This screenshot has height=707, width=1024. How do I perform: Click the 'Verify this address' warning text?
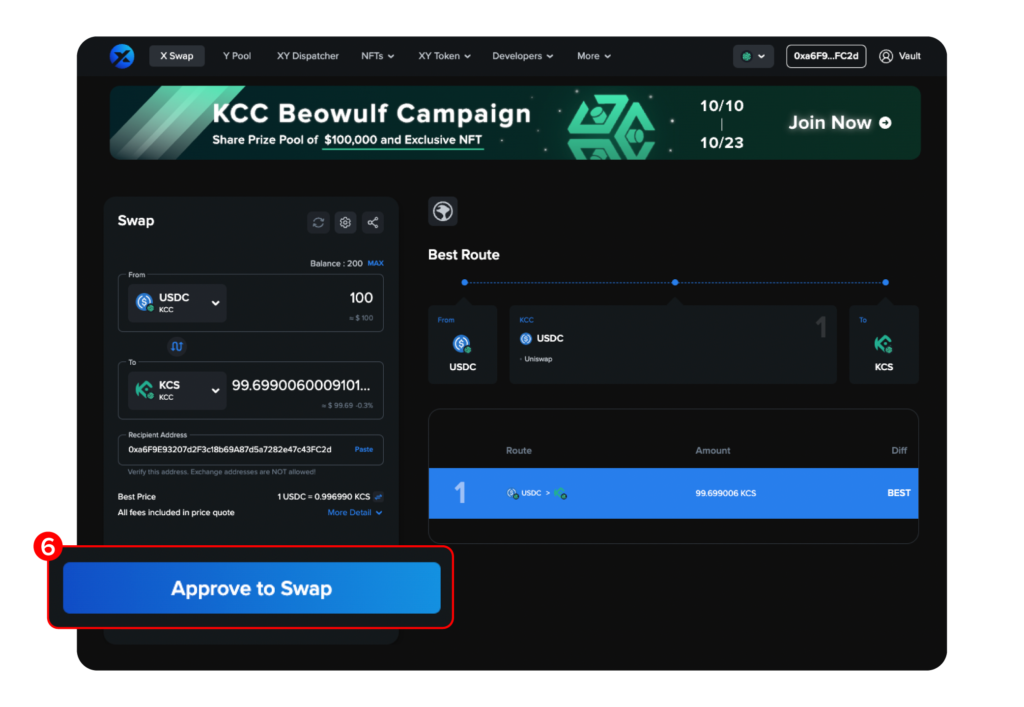[221, 471]
